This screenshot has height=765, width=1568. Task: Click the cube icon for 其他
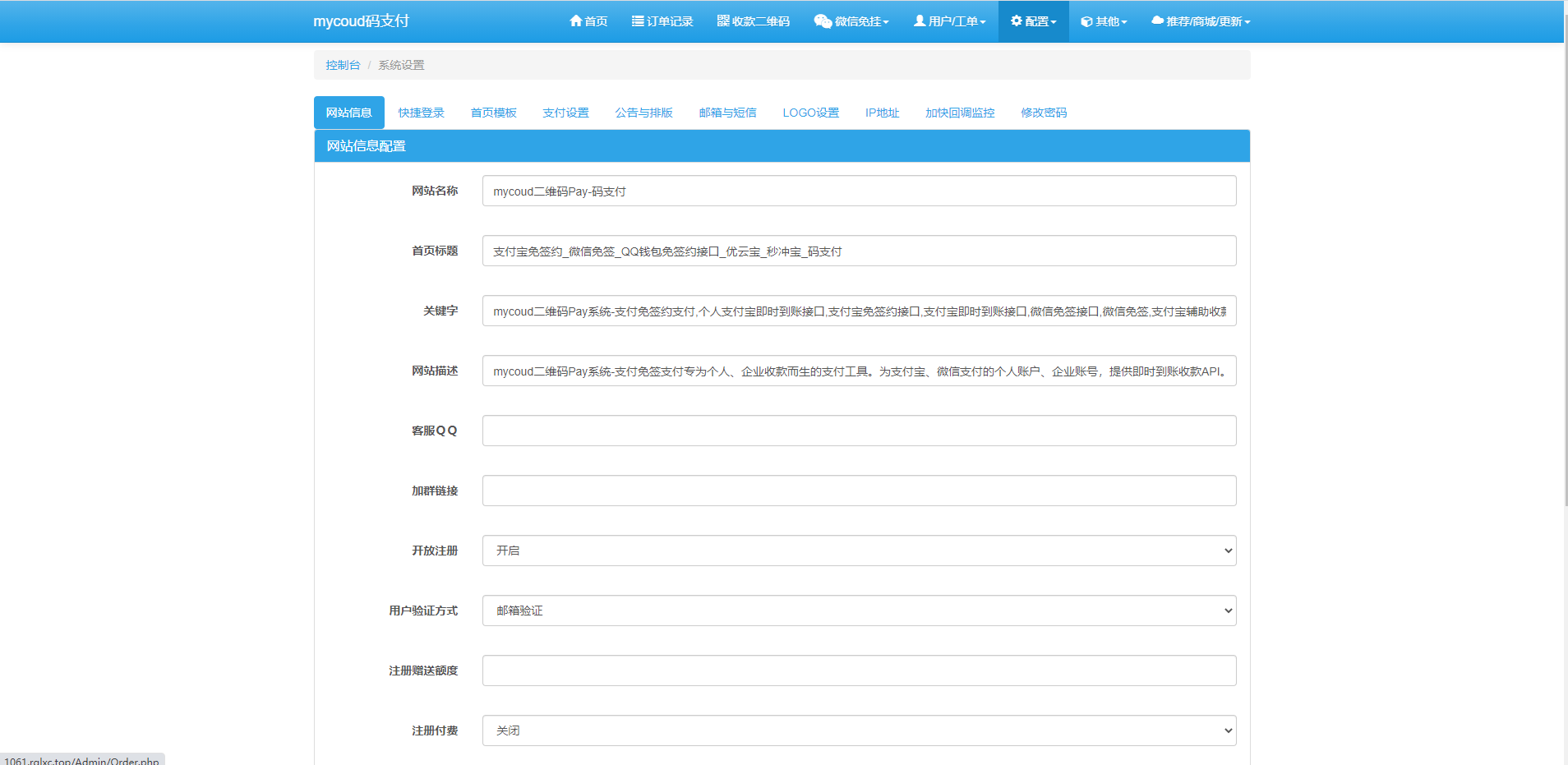1086,21
